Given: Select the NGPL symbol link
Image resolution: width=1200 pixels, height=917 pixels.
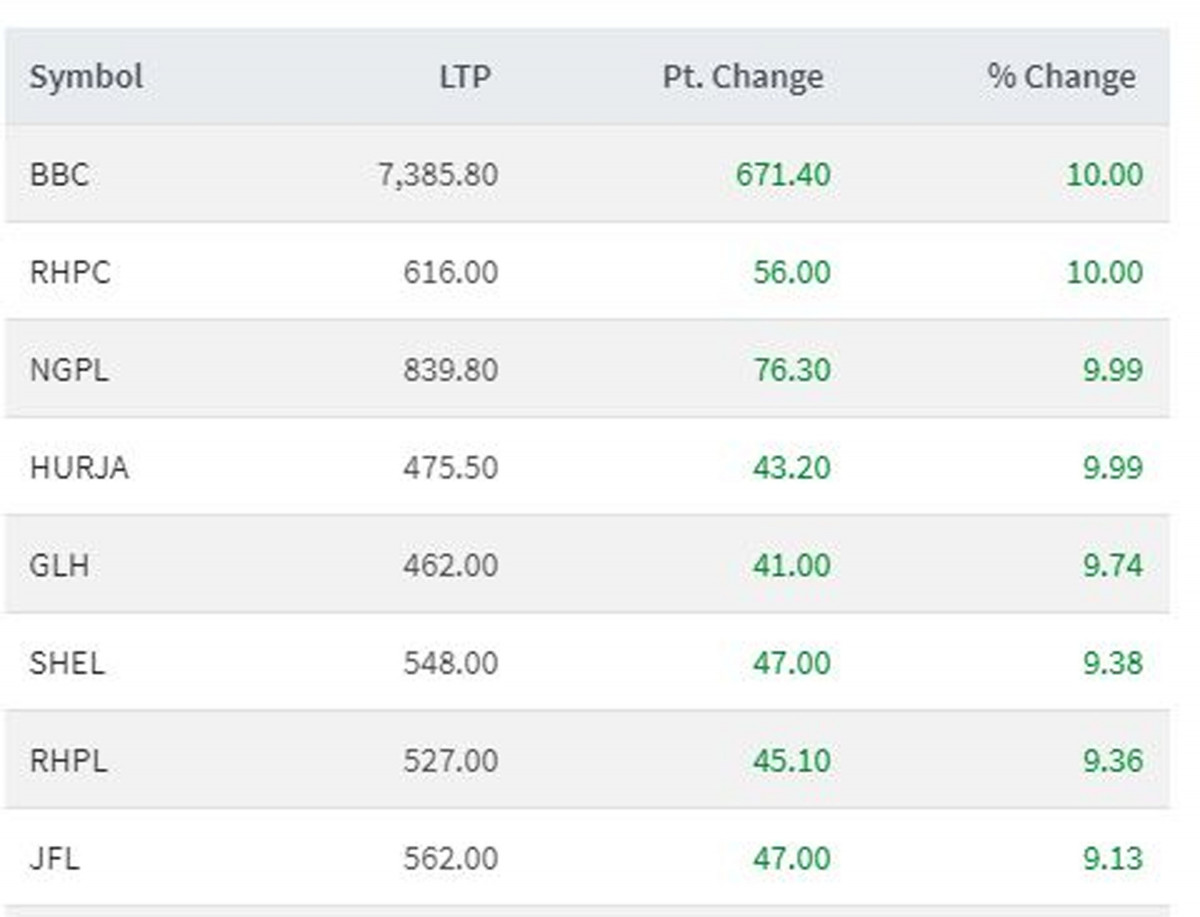Looking at the screenshot, I should click(69, 370).
